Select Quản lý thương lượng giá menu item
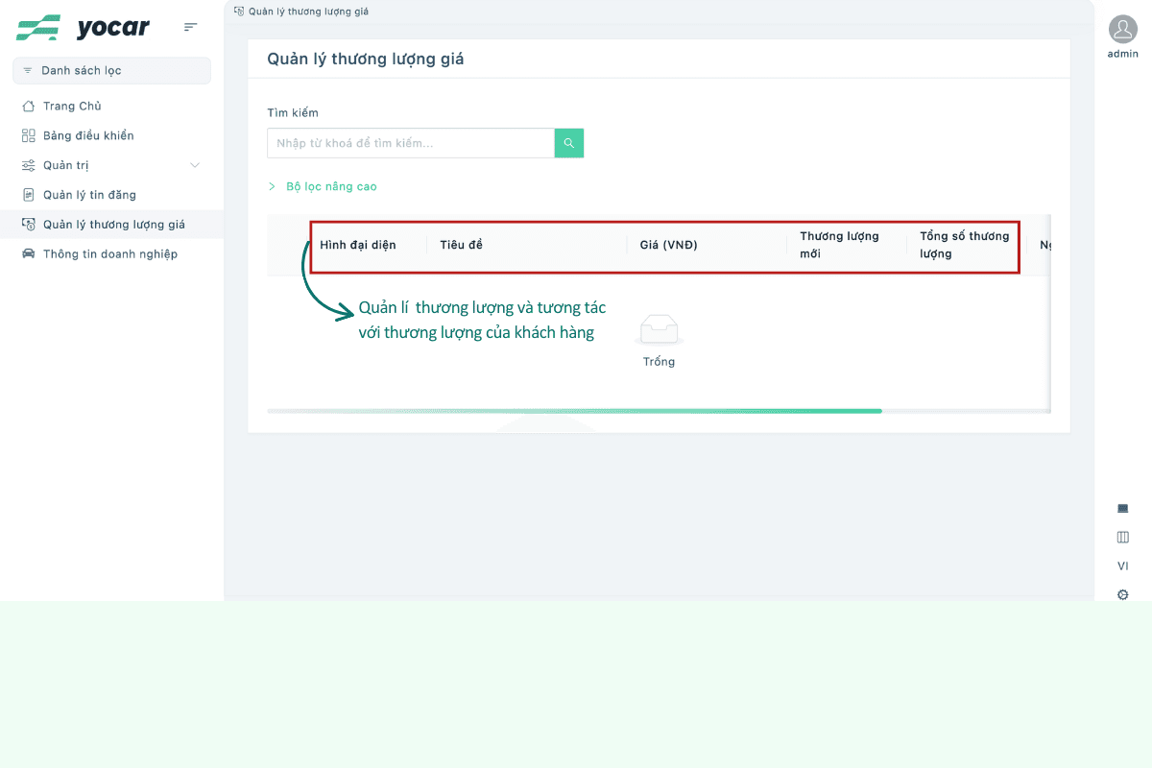Image resolution: width=1152 pixels, height=768 pixels. 112,224
